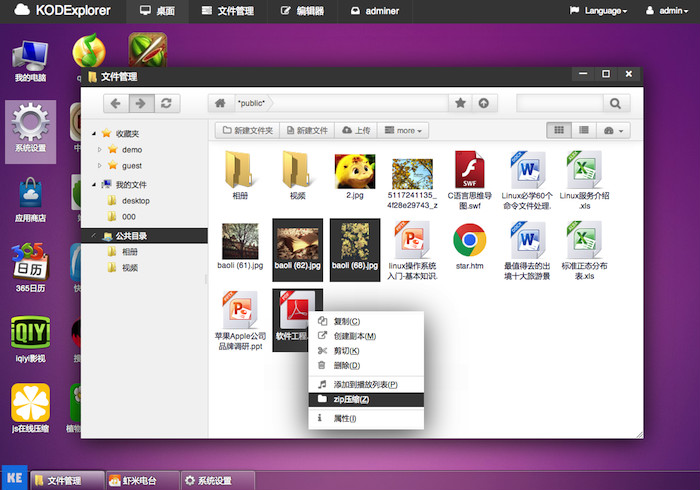The height and width of the screenshot is (490, 700).
Task: Switch to 文件管理 in taskbar
Action: (x=67, y=481)
